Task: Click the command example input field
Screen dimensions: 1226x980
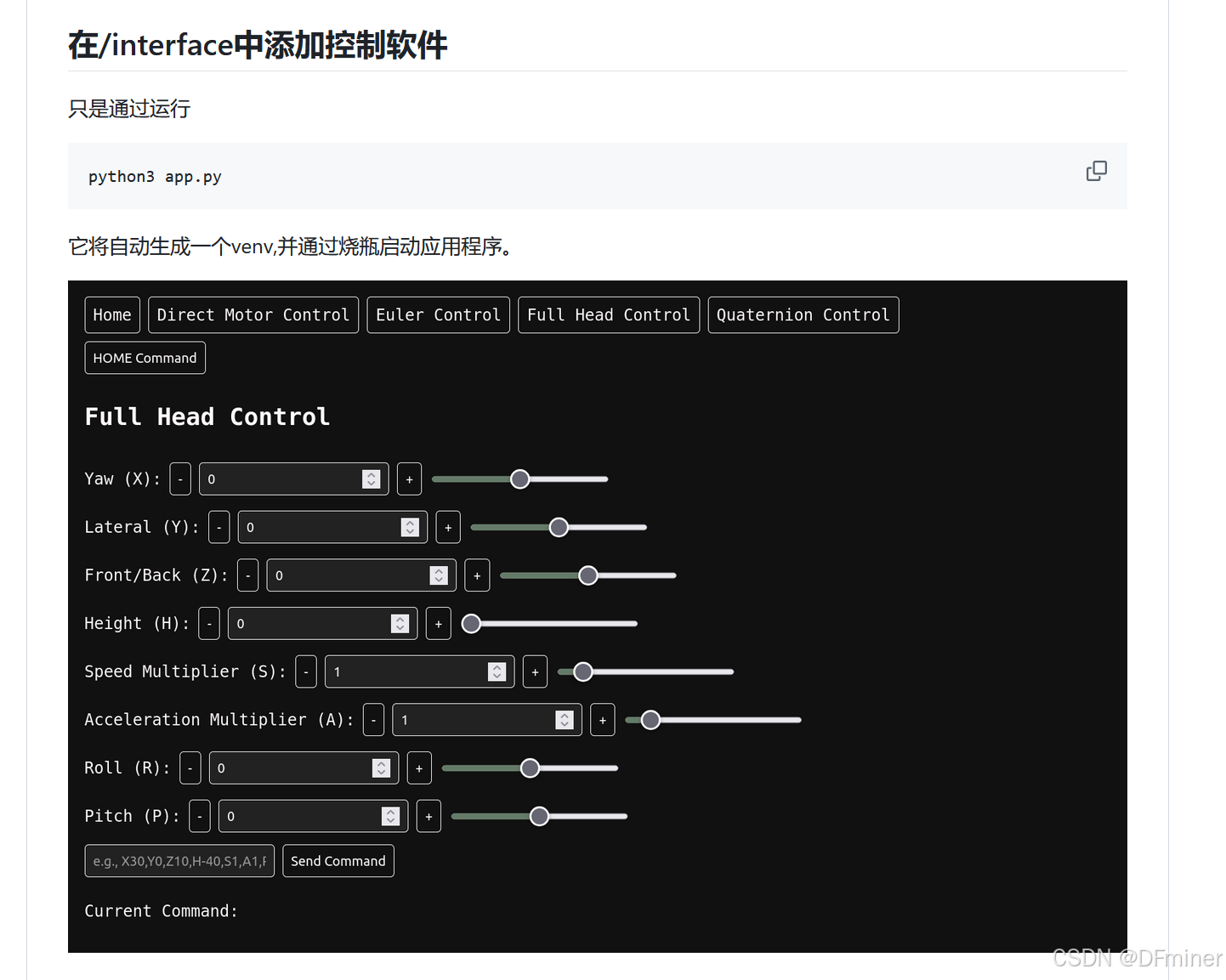Action: pyautogui.click(x=179, y=860)
